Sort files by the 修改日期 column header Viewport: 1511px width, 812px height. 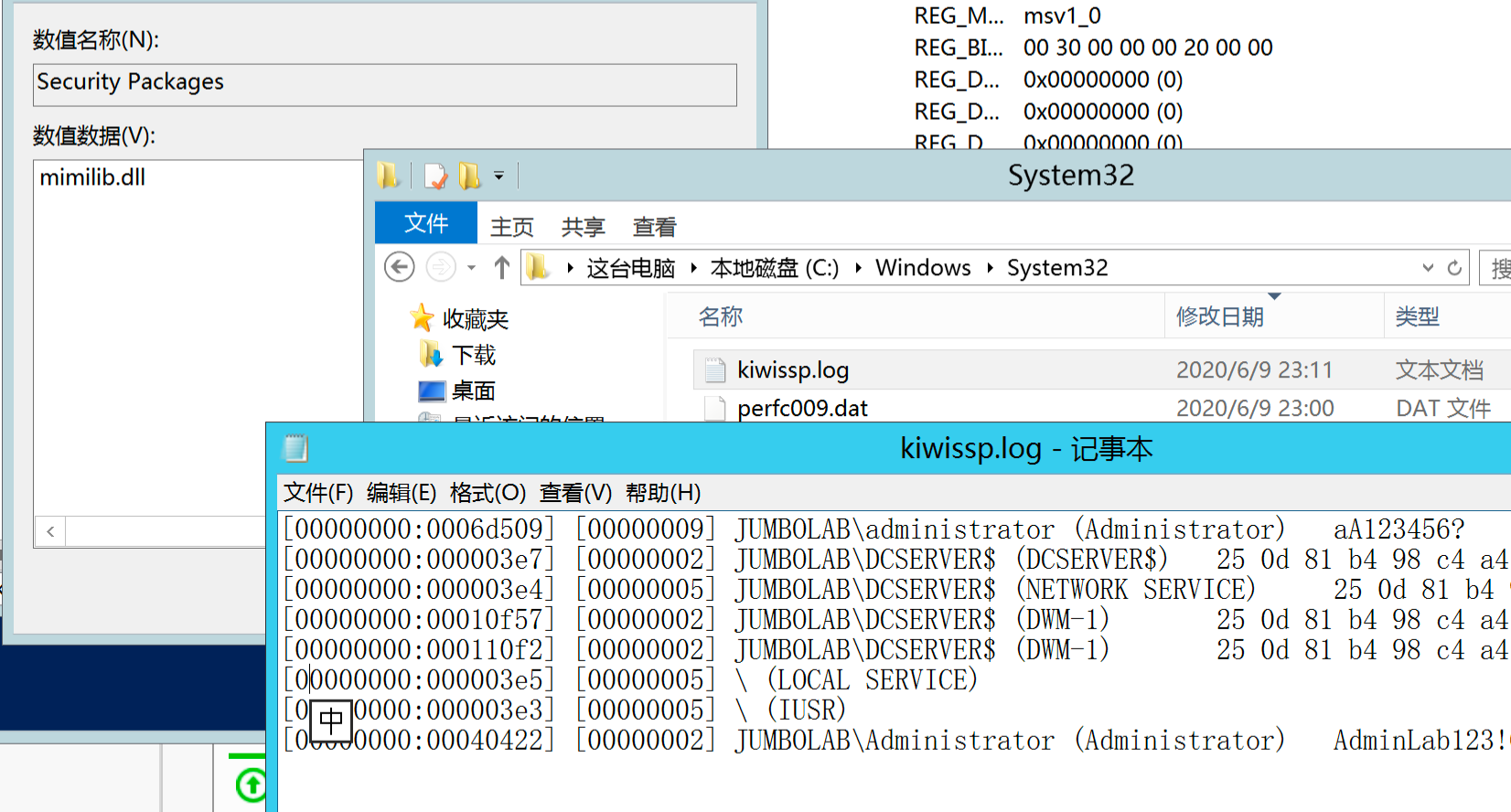tap(1220, 317)
